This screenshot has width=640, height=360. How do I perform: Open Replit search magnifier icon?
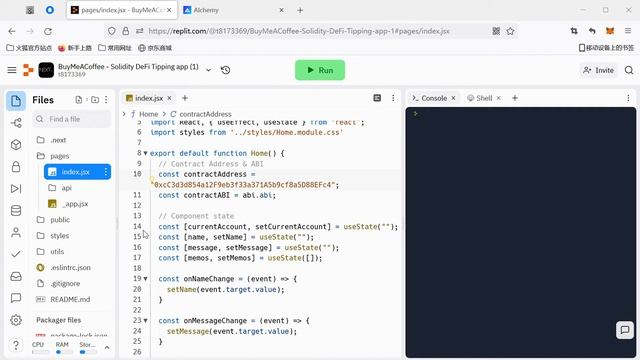tap(629, 70)
